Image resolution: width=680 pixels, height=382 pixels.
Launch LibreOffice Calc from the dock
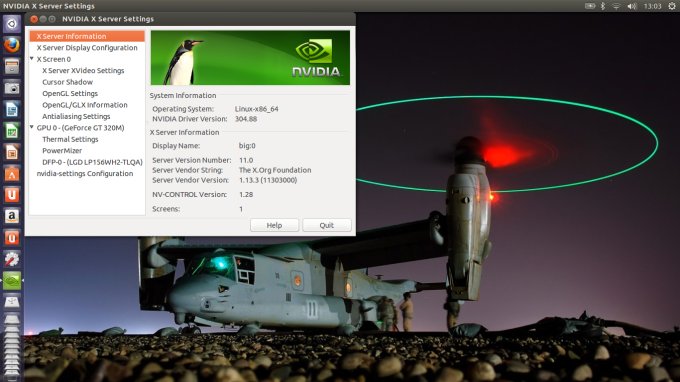12,131
